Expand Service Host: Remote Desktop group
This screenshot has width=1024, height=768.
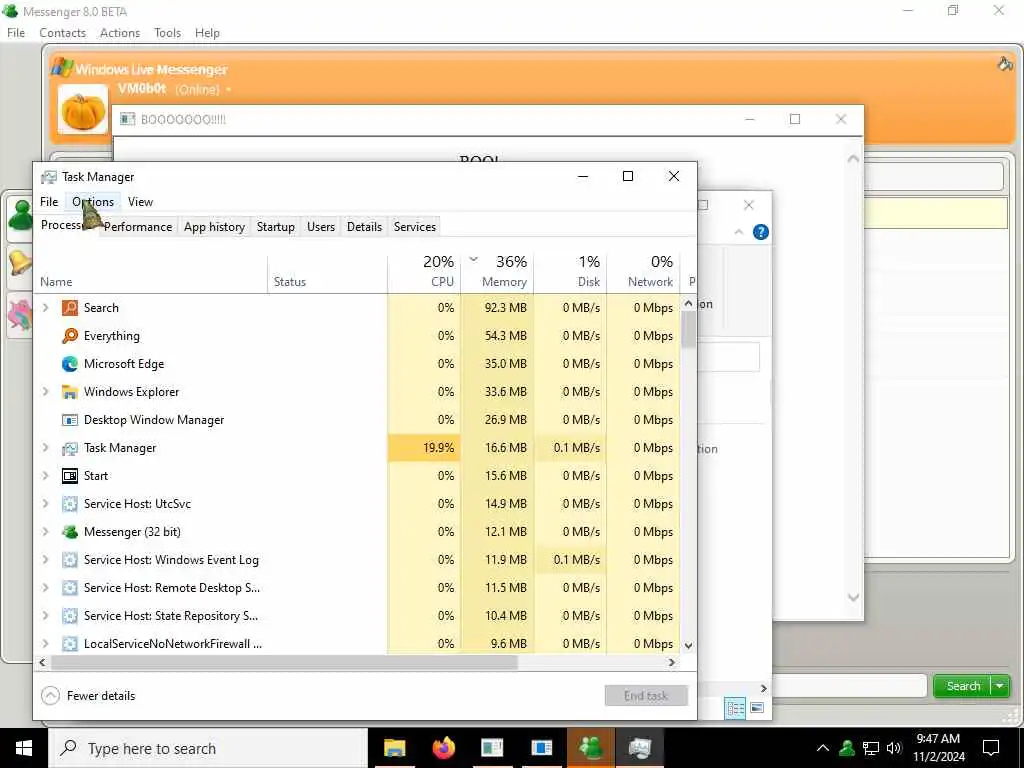(x=46, y=588)
